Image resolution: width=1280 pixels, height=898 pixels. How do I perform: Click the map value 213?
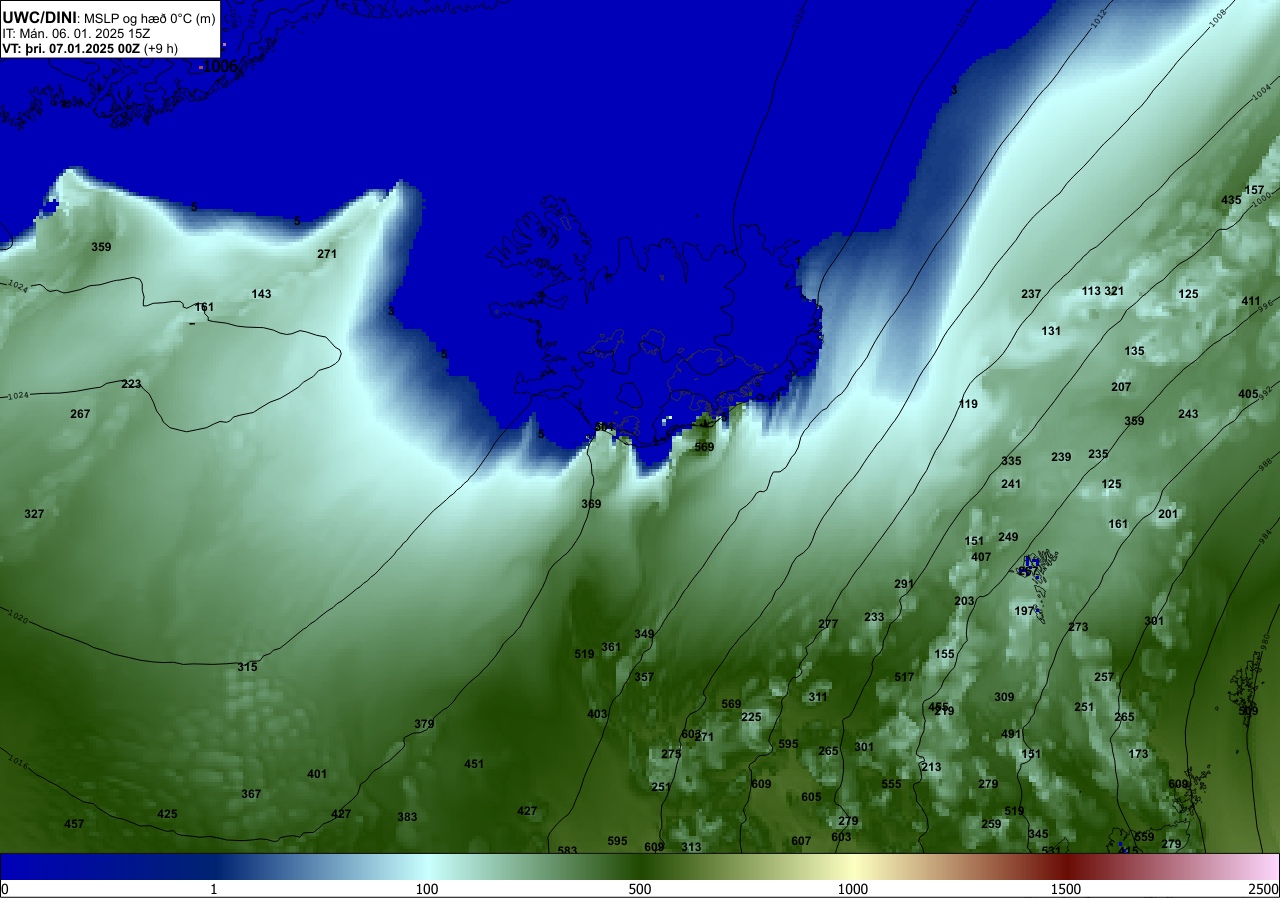(931, 767)
